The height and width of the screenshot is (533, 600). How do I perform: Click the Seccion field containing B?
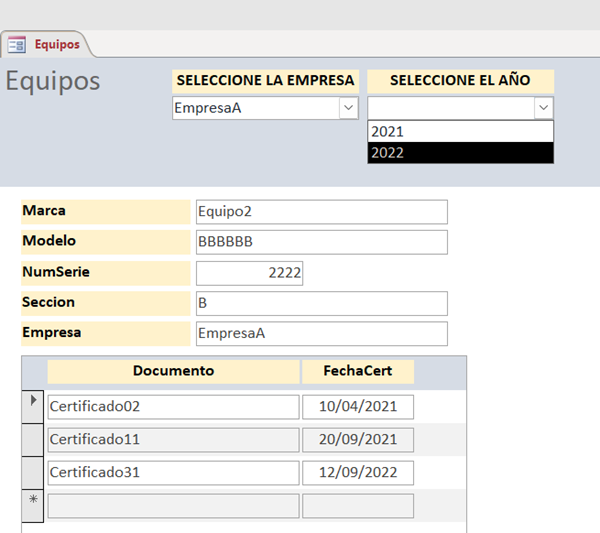pos(322,303)
